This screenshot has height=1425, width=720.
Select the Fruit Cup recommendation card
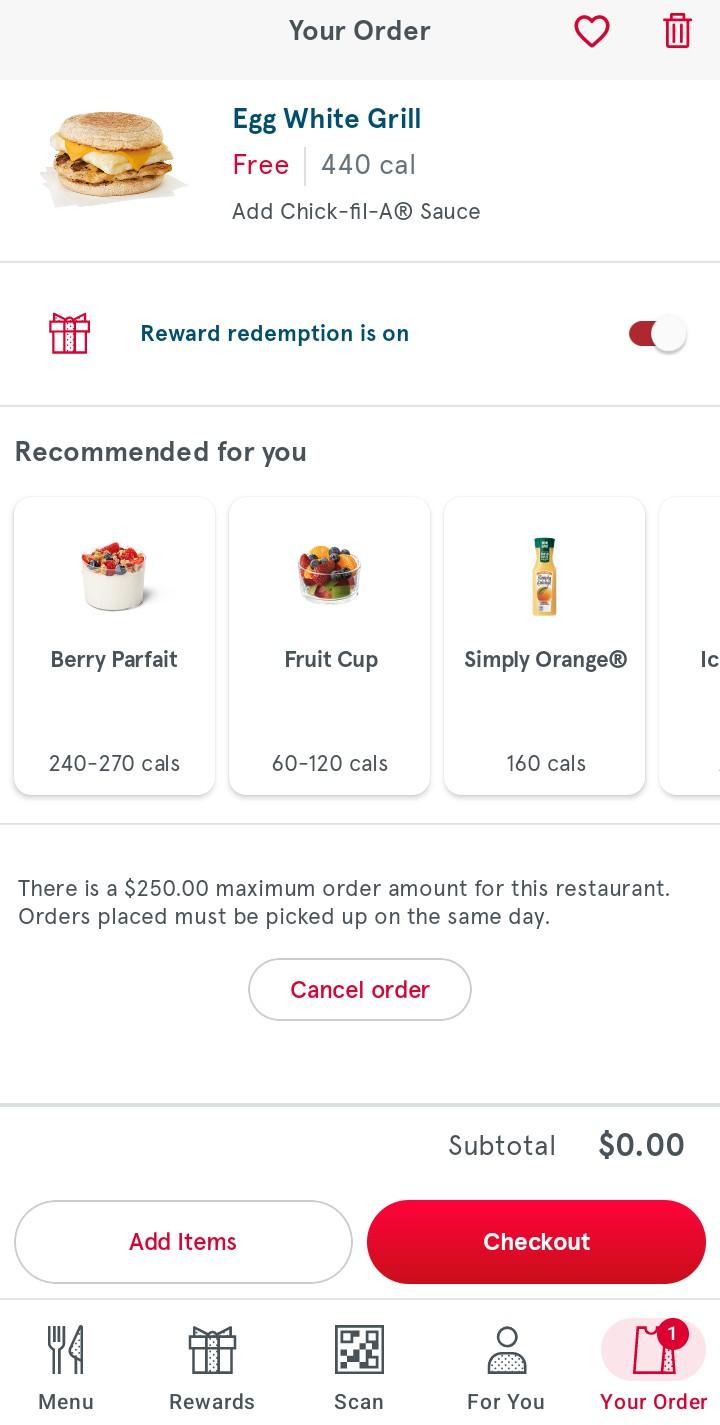pos(330,646)
